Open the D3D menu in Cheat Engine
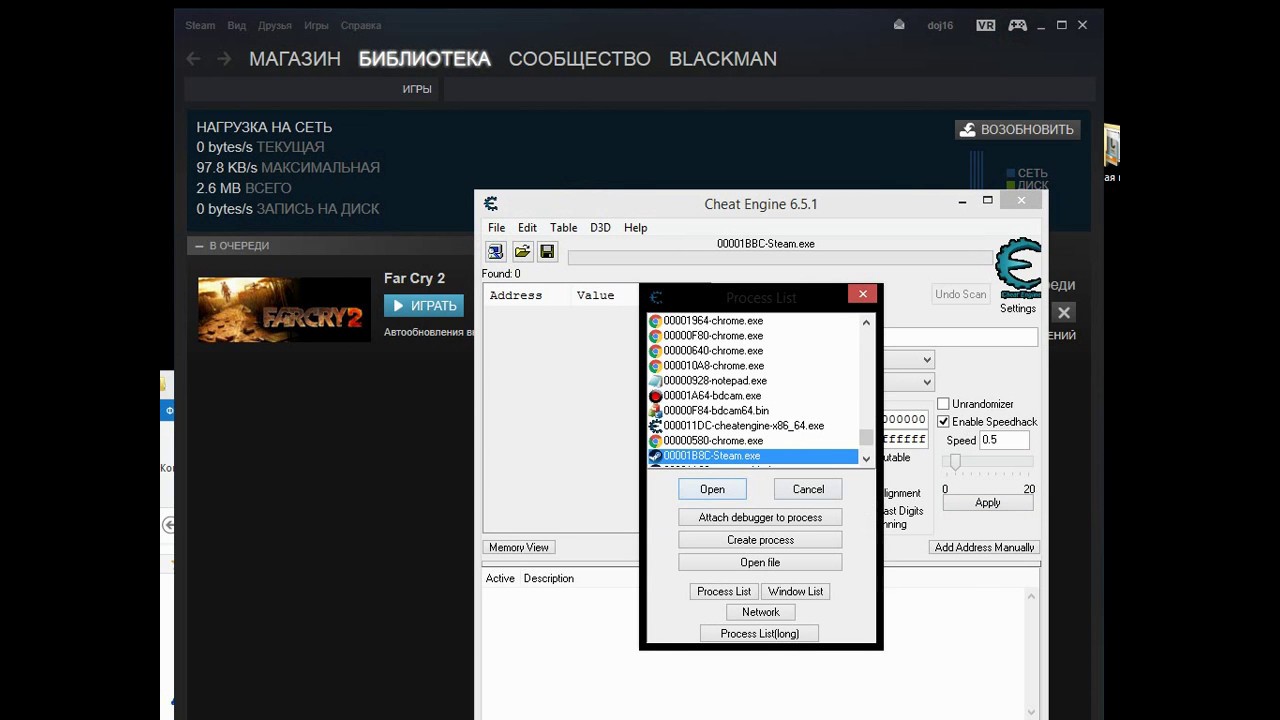Viewport: 1280px width, 720px height. tap(600, 228)
